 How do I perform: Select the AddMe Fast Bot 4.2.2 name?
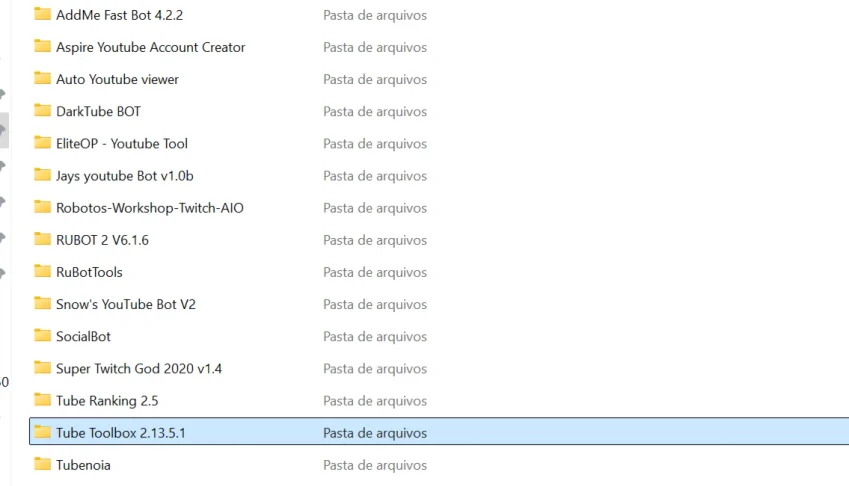120,15
